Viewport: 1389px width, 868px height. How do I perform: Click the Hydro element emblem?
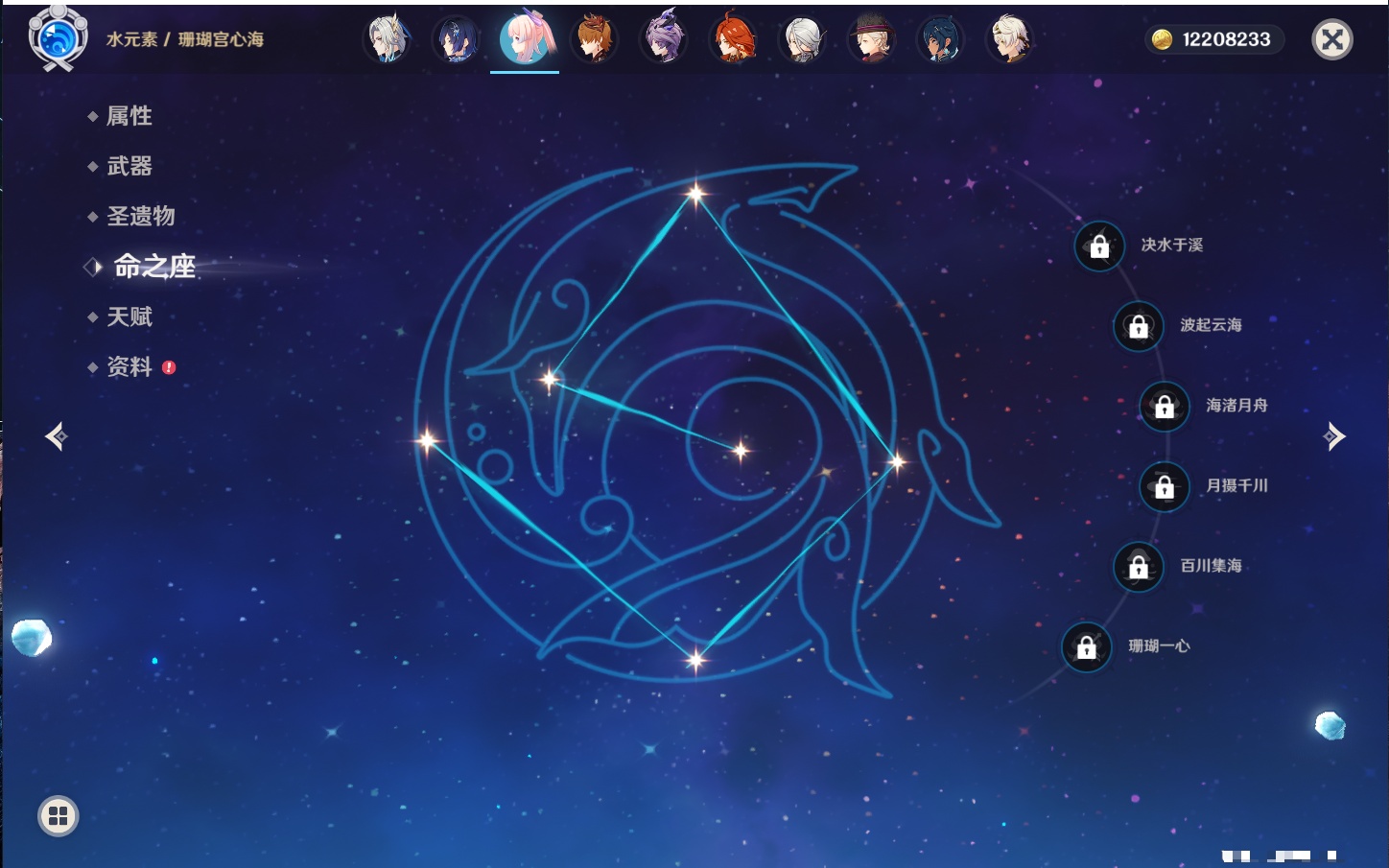click(x=59, y=38)
